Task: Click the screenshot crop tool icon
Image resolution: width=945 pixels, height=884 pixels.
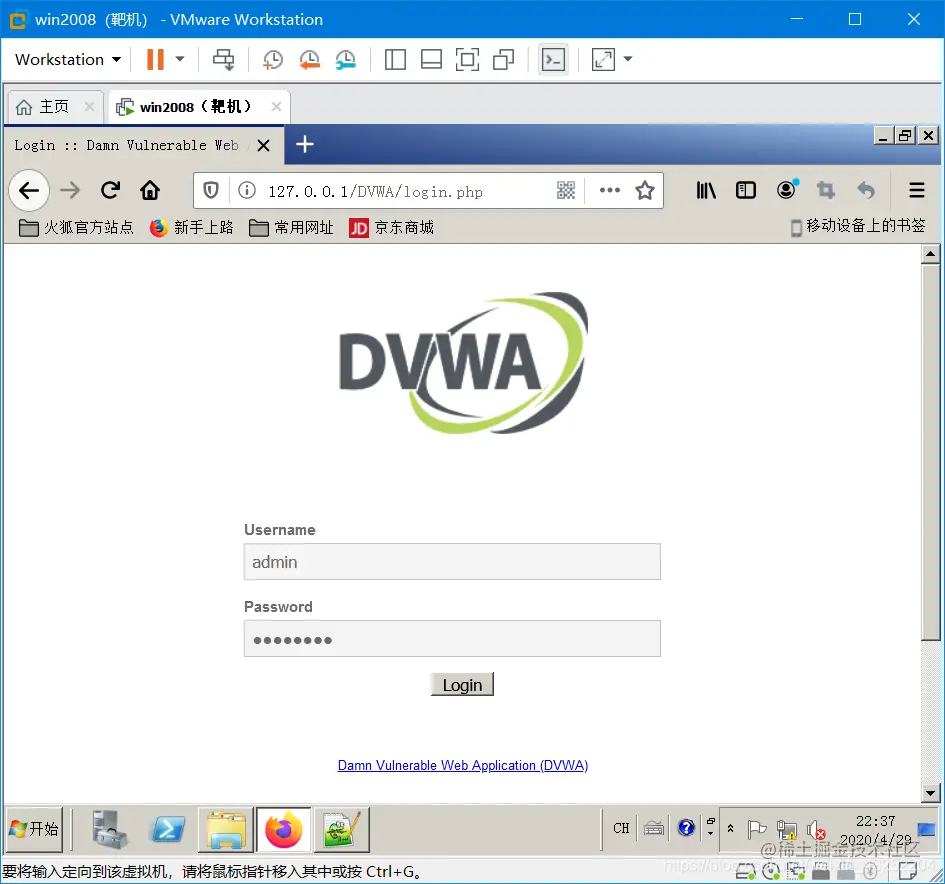Action: click(x=826, y=190)
